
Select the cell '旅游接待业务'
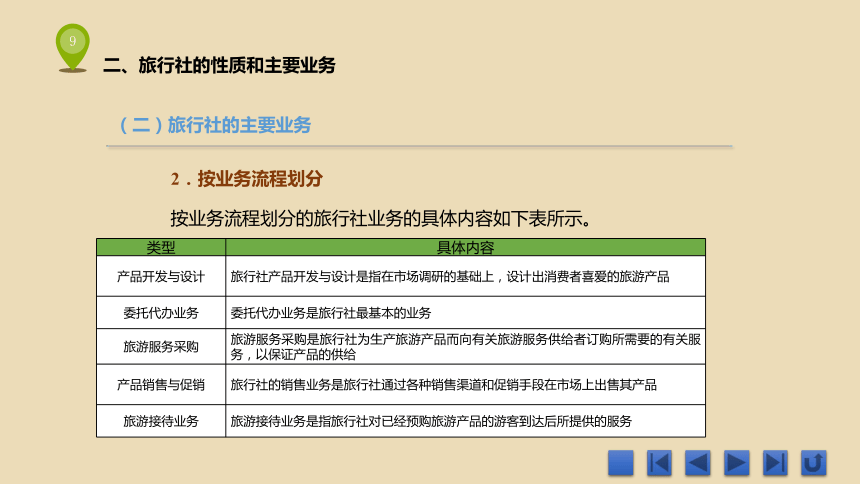[x=161, y=421]
